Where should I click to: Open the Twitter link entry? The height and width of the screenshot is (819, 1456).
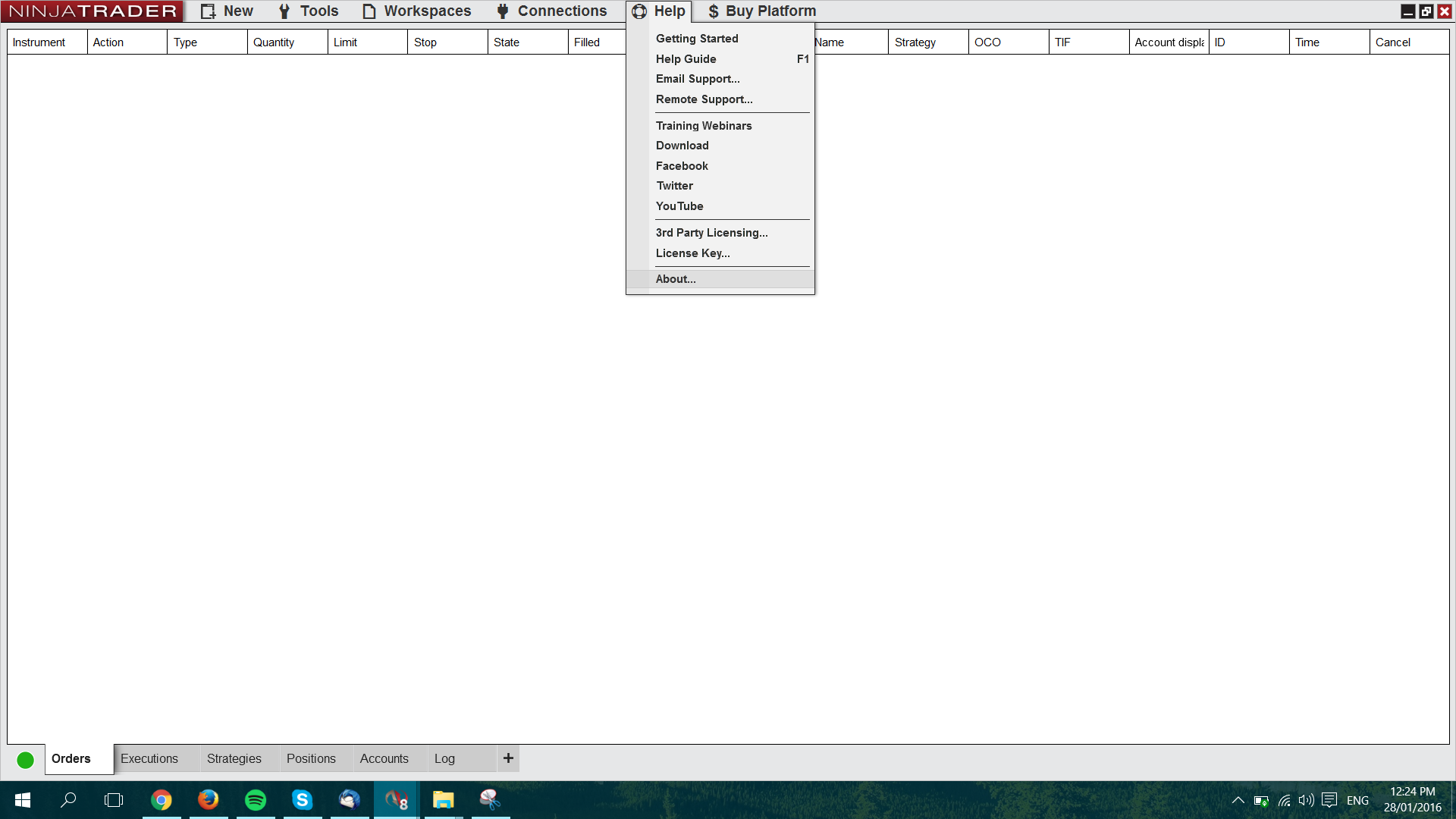pos(720,186)
